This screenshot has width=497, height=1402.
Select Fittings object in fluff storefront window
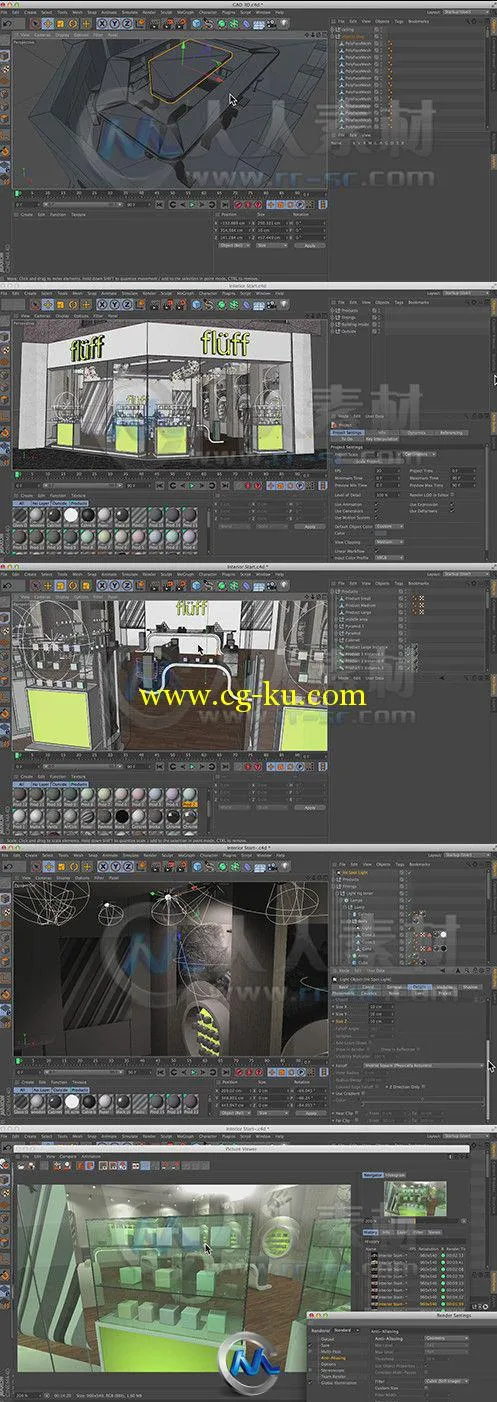pos(346,317)
